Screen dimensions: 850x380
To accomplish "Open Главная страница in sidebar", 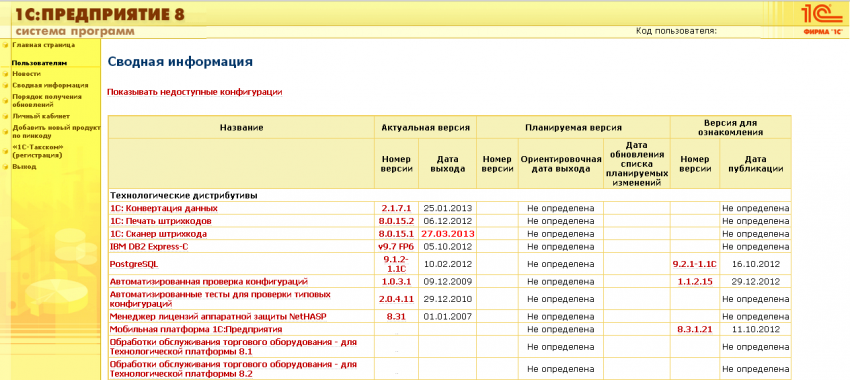I will 43,45.
